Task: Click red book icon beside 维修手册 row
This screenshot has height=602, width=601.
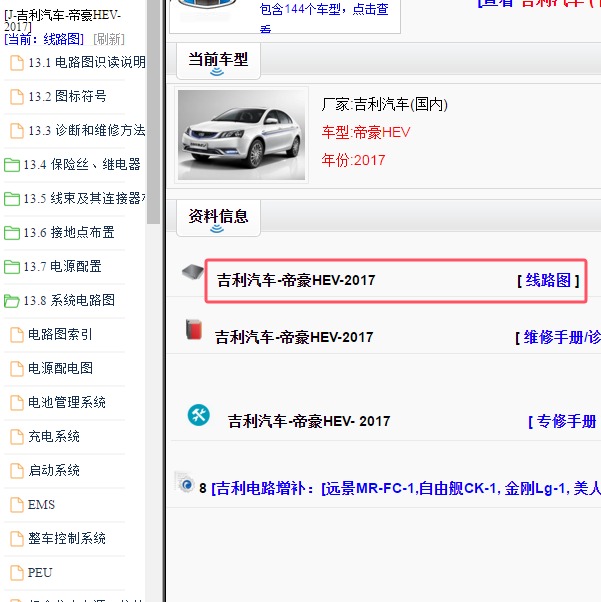Action: [x=194, y=329]
